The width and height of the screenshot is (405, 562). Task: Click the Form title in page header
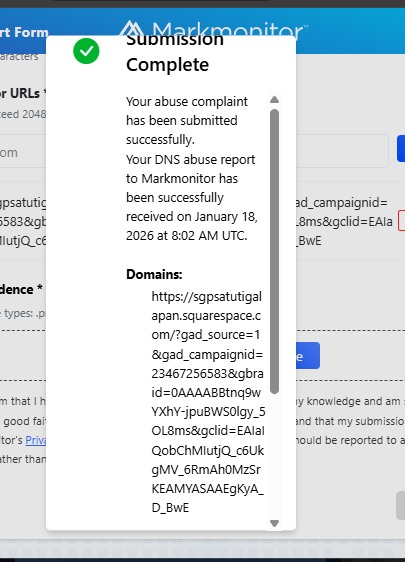coord(24,33)
